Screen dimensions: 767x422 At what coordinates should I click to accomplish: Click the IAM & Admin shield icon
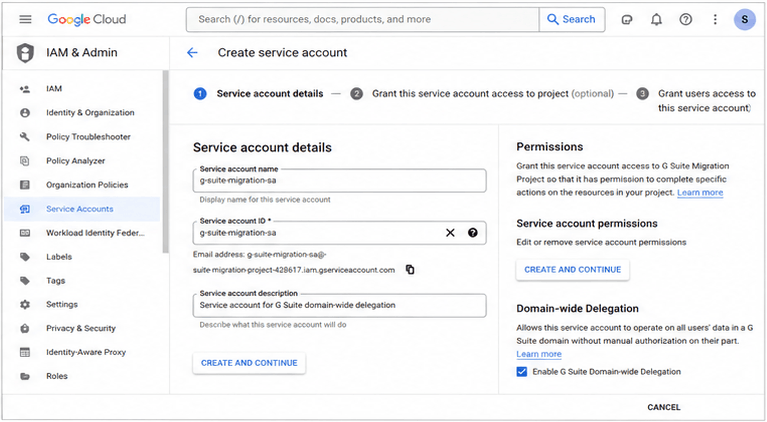pos(25,53)
